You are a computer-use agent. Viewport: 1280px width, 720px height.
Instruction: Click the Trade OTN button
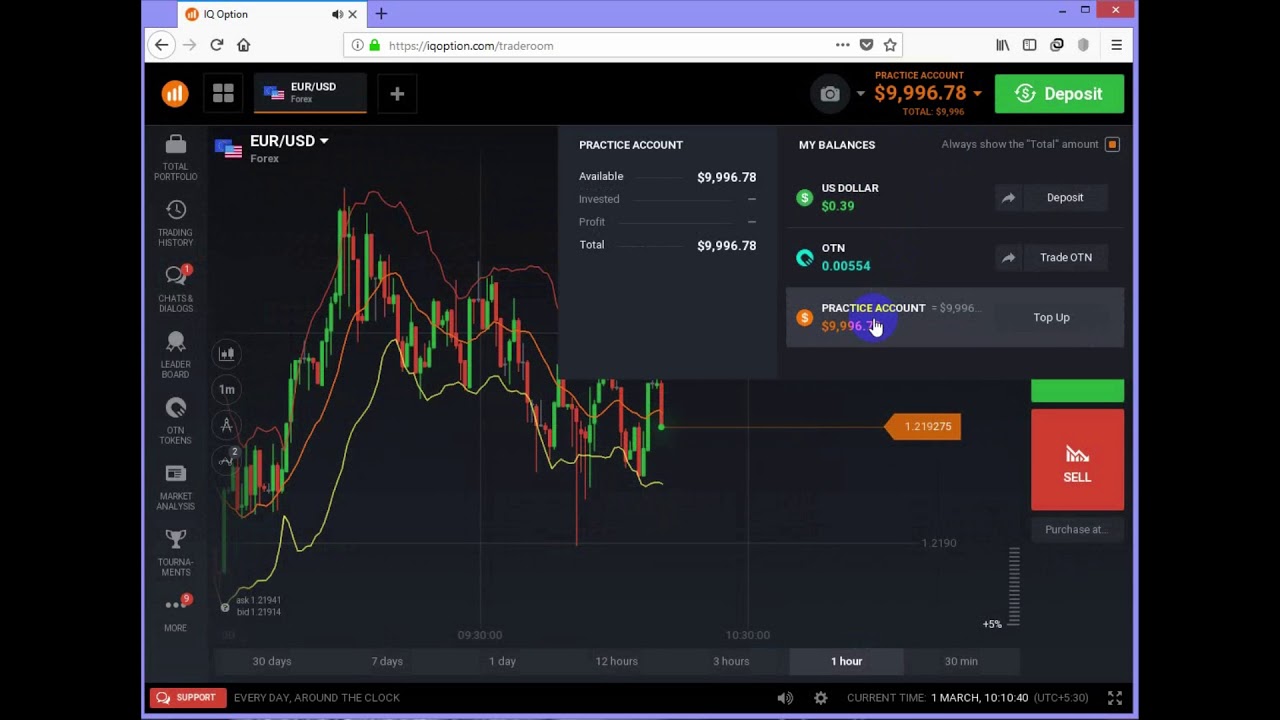click(x=1065, y=258)
